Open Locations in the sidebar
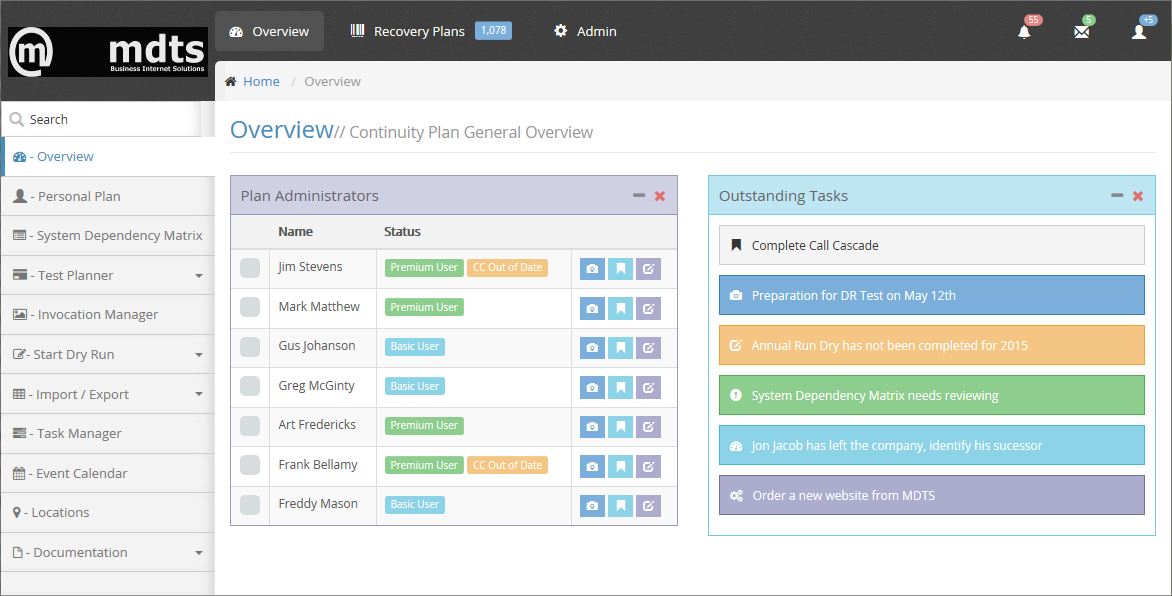 click(108, 513)
